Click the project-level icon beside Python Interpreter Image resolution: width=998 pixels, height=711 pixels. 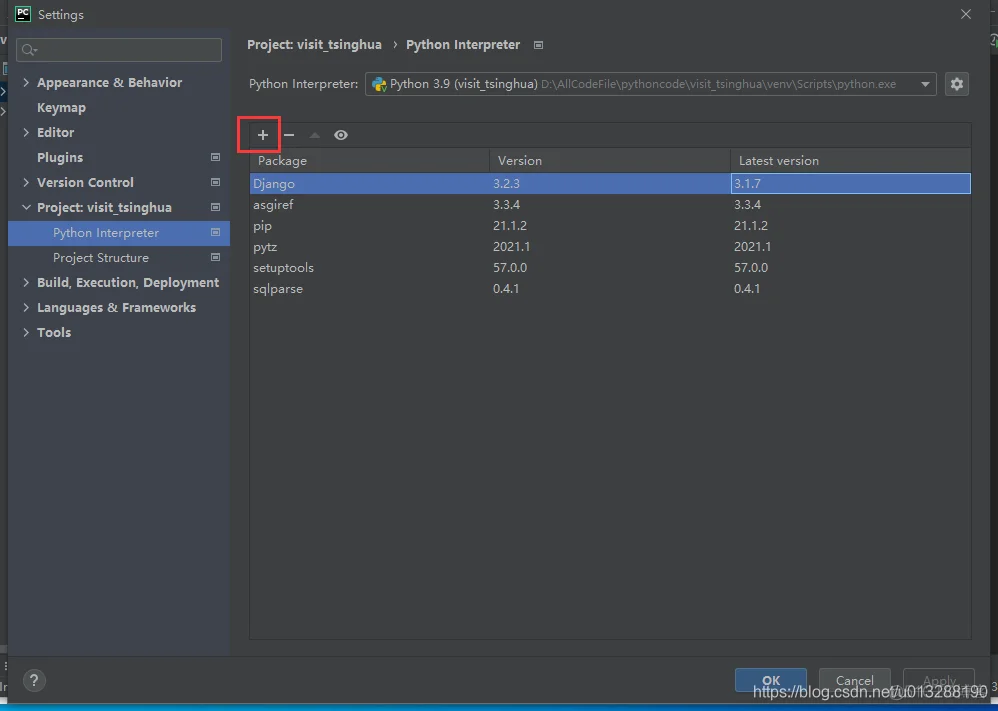point(215,232)
